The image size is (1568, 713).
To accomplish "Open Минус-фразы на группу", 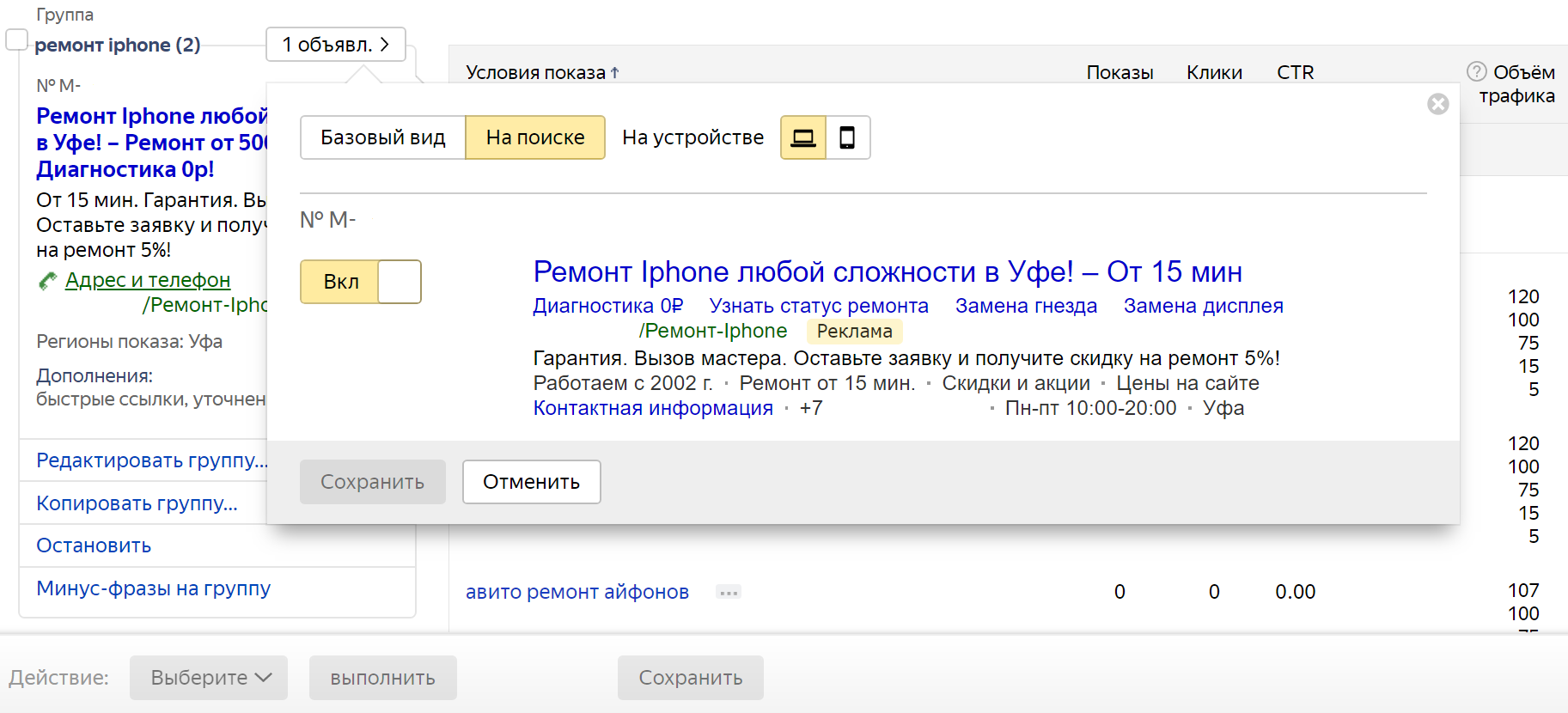I will (153, 588).
